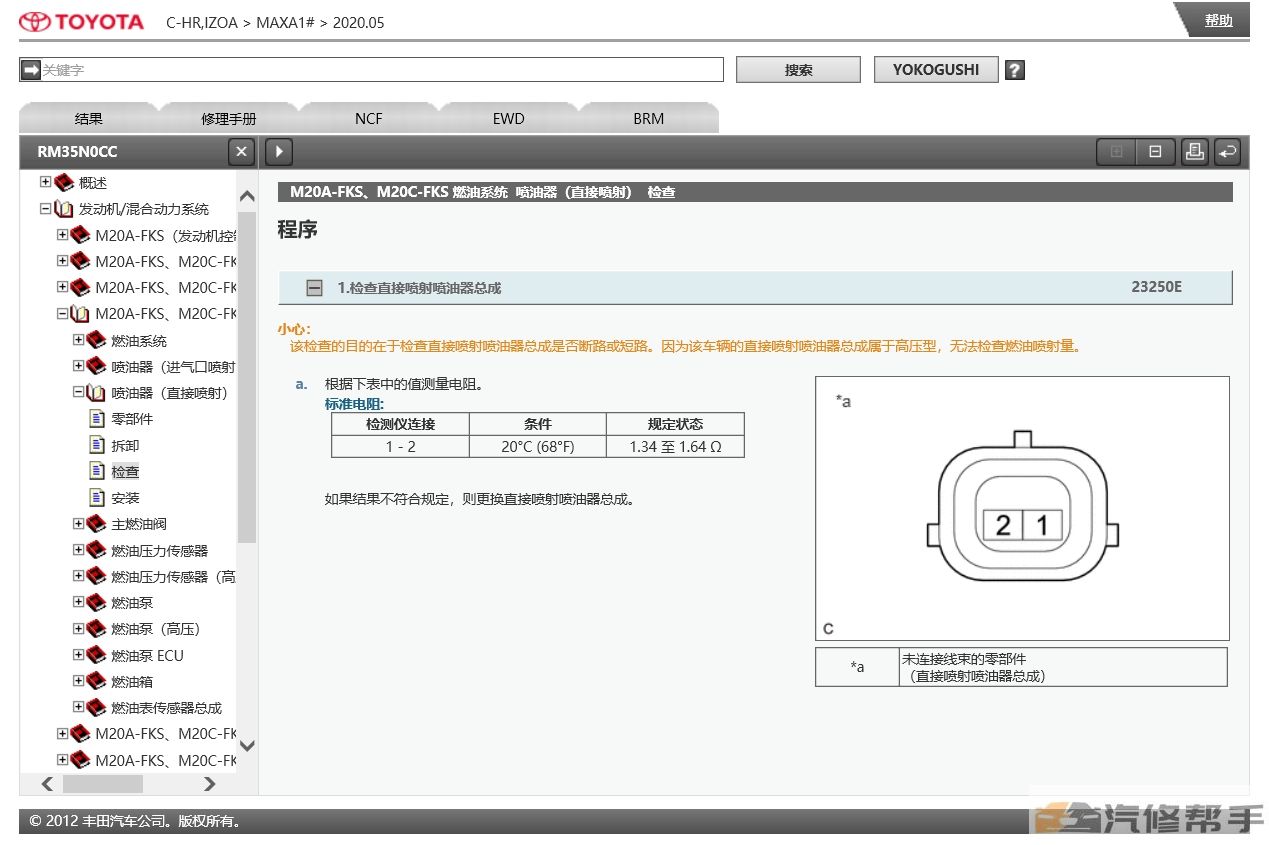Select 燃油压力传感器（高 tree item
The width and height of the screenshot is (1269, 845).
pyautogui.click(x=173, y=577)
